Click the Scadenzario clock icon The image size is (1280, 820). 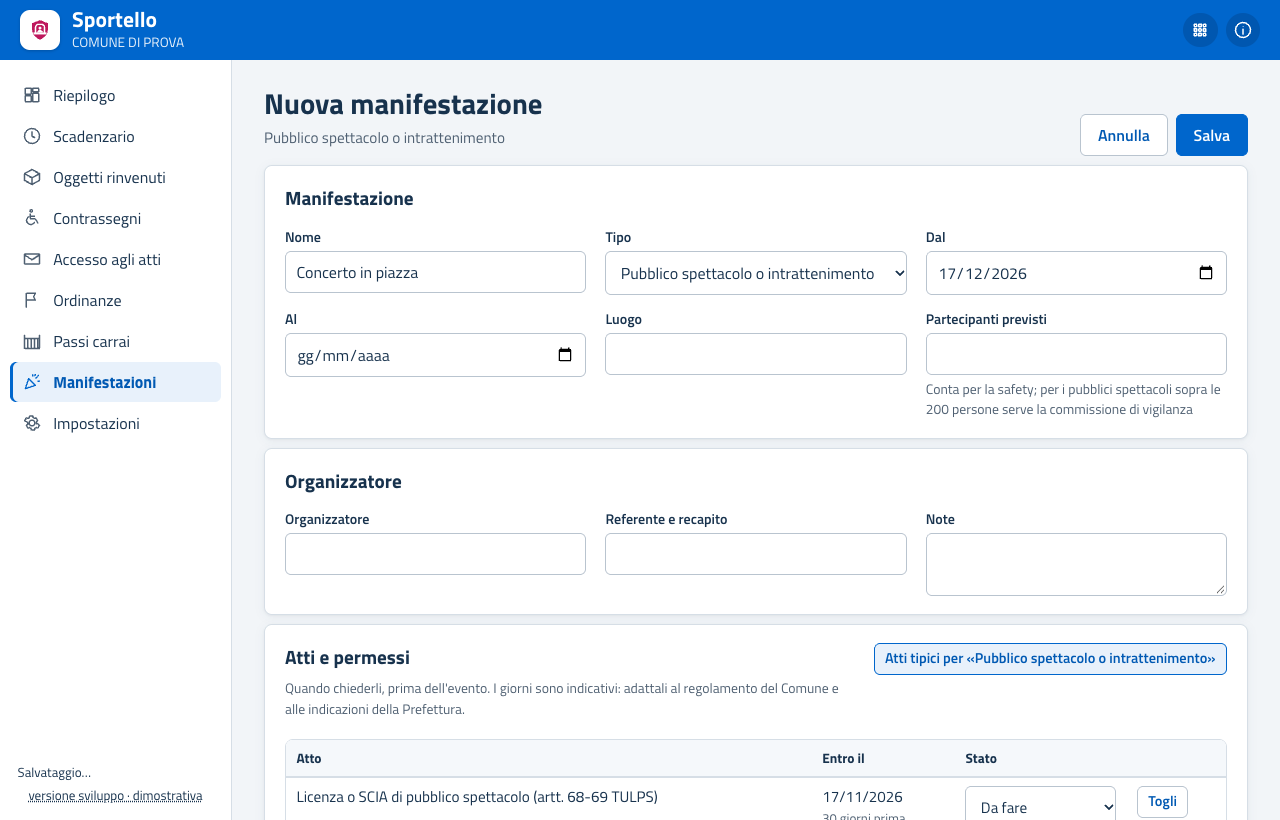32,136
